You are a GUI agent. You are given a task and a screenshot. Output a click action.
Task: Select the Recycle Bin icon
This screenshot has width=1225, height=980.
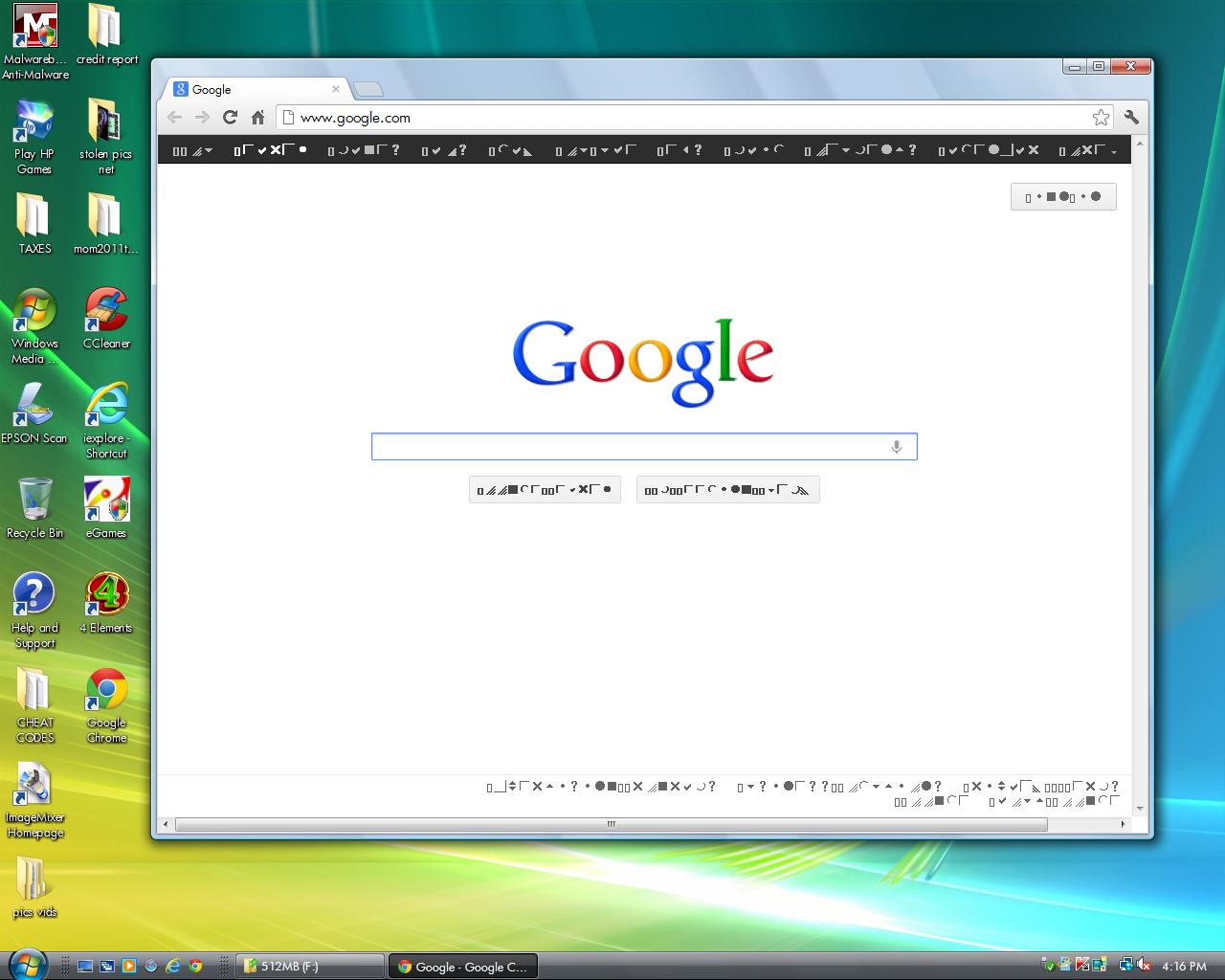(35, 507)
